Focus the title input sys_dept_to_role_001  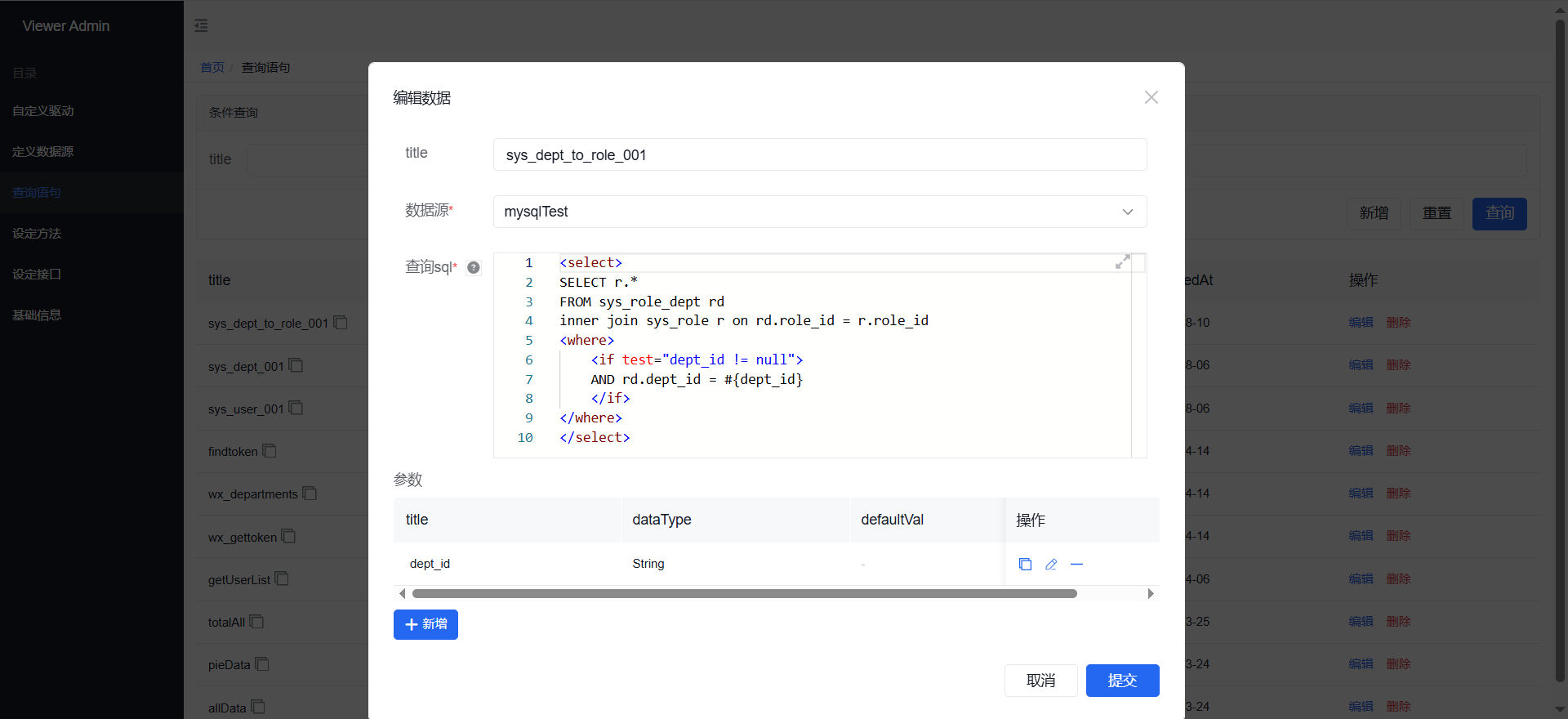[819, 155]
